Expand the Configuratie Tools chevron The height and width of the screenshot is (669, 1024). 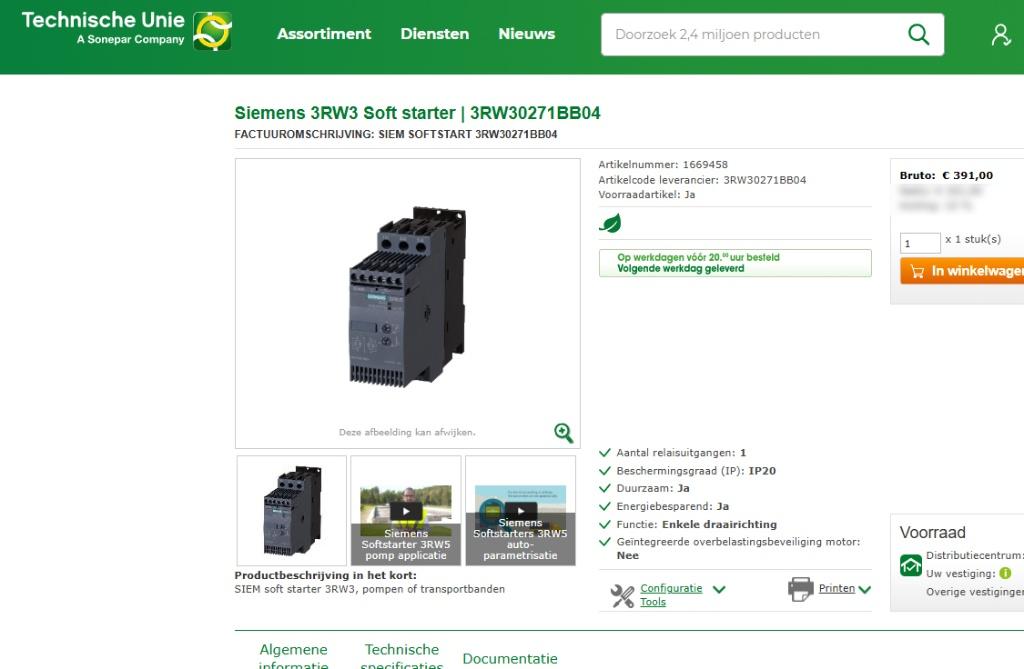tap(719, 589)
